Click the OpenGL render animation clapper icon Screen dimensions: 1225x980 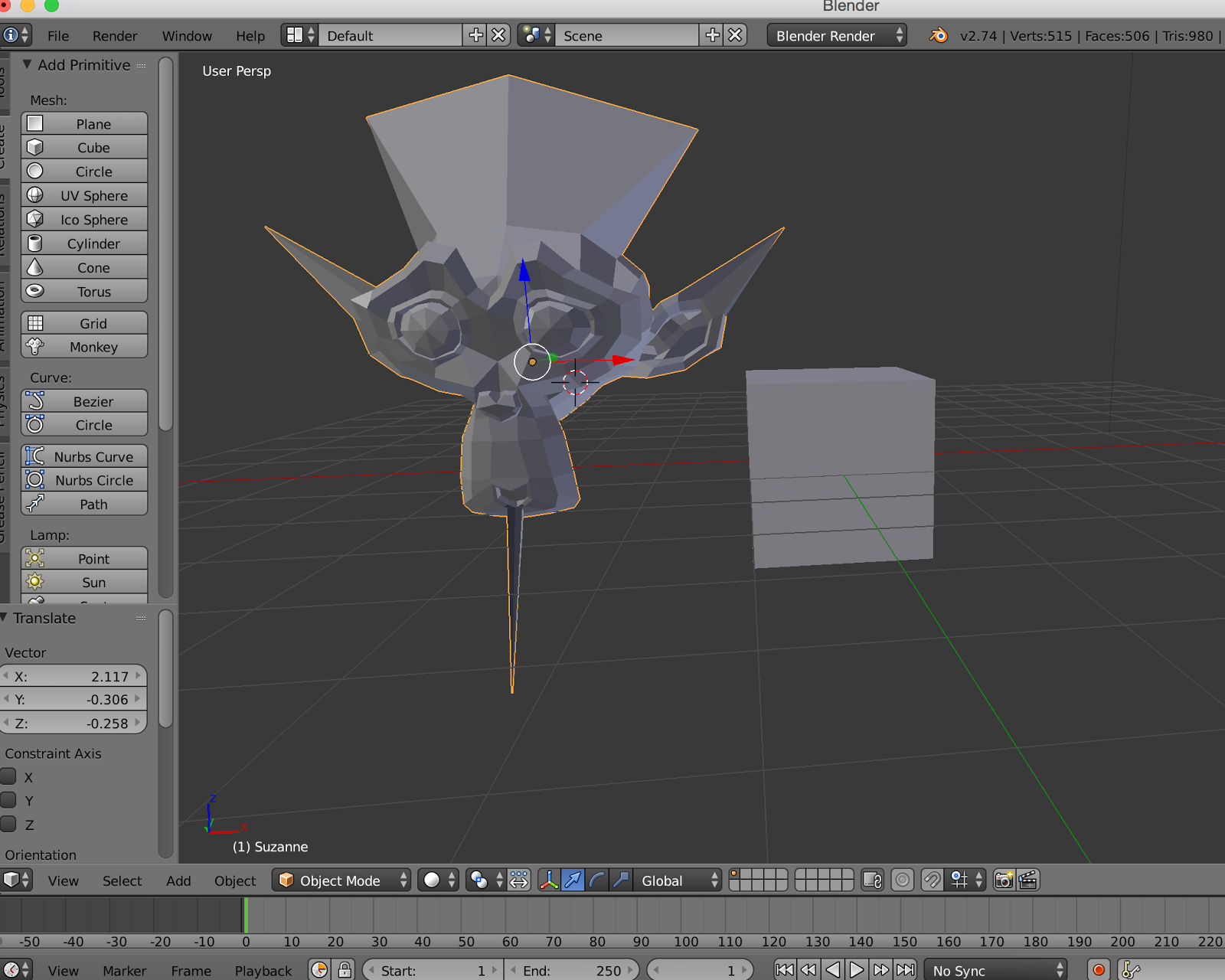coord(1027,880)
